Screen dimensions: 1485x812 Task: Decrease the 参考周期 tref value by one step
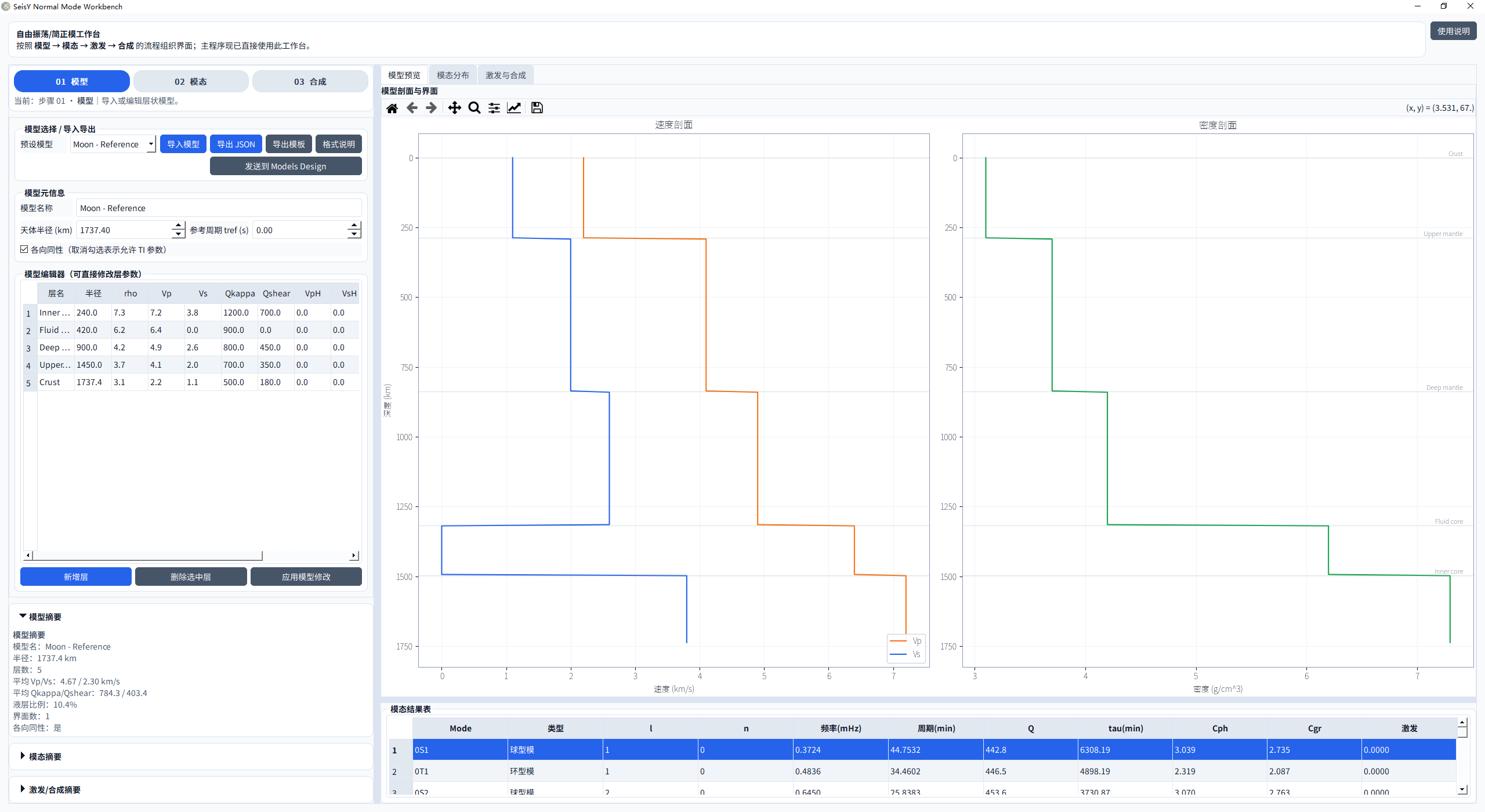(x=354, y=234)
